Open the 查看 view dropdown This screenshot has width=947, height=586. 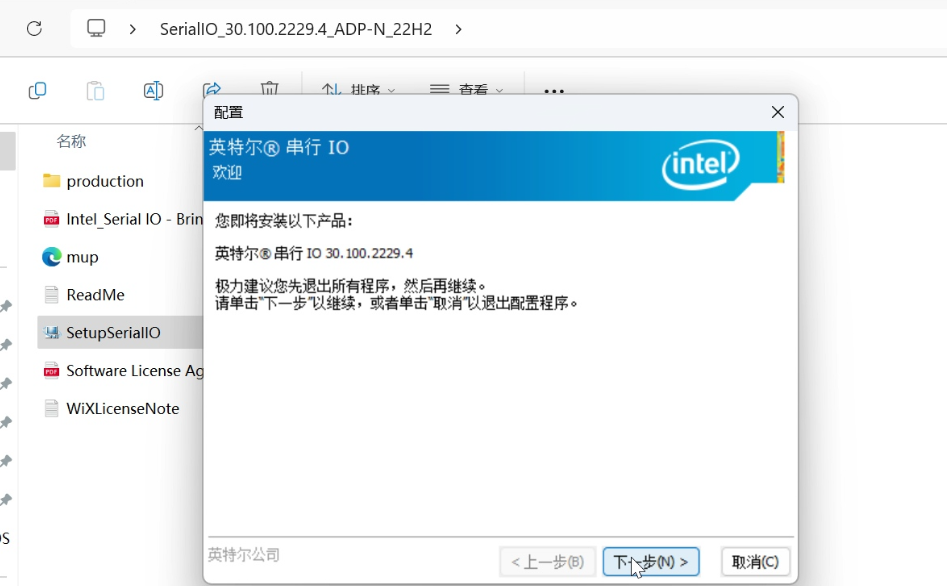467,91
